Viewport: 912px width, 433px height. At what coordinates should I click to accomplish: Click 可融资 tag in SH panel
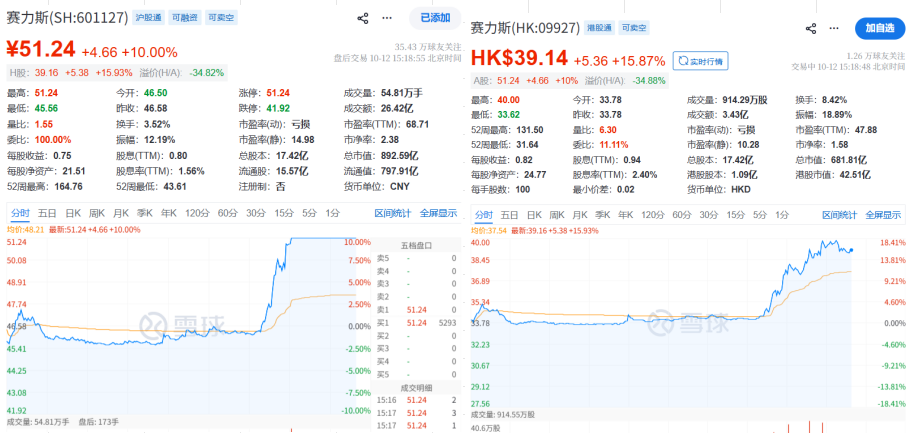(x=184, y=18)
